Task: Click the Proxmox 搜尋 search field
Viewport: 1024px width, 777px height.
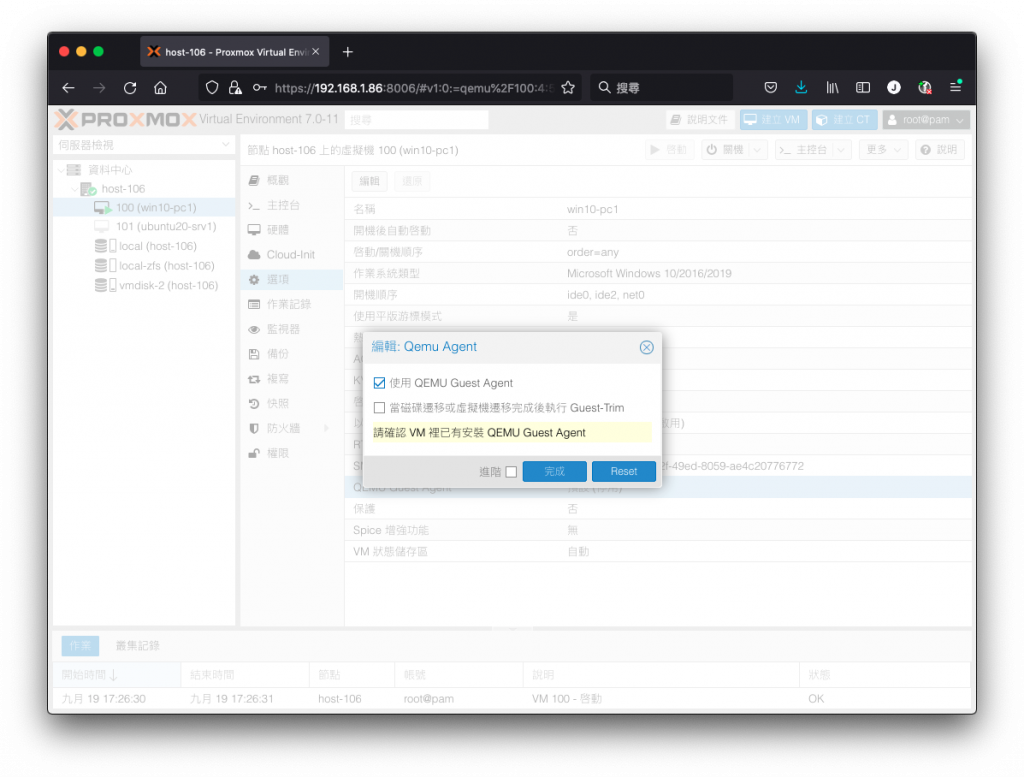Action: (417, 119)
